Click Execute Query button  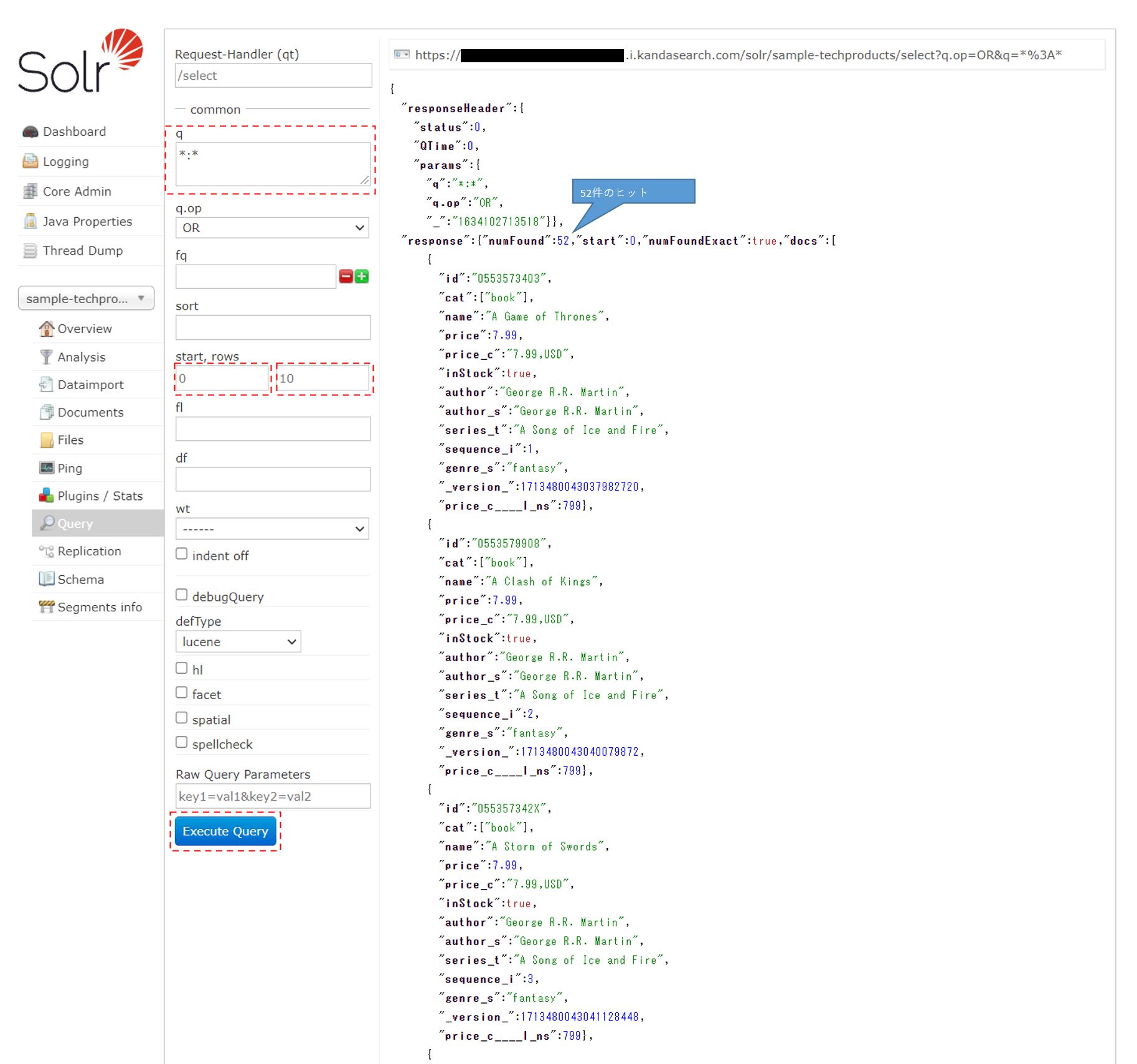click(225, 832)
